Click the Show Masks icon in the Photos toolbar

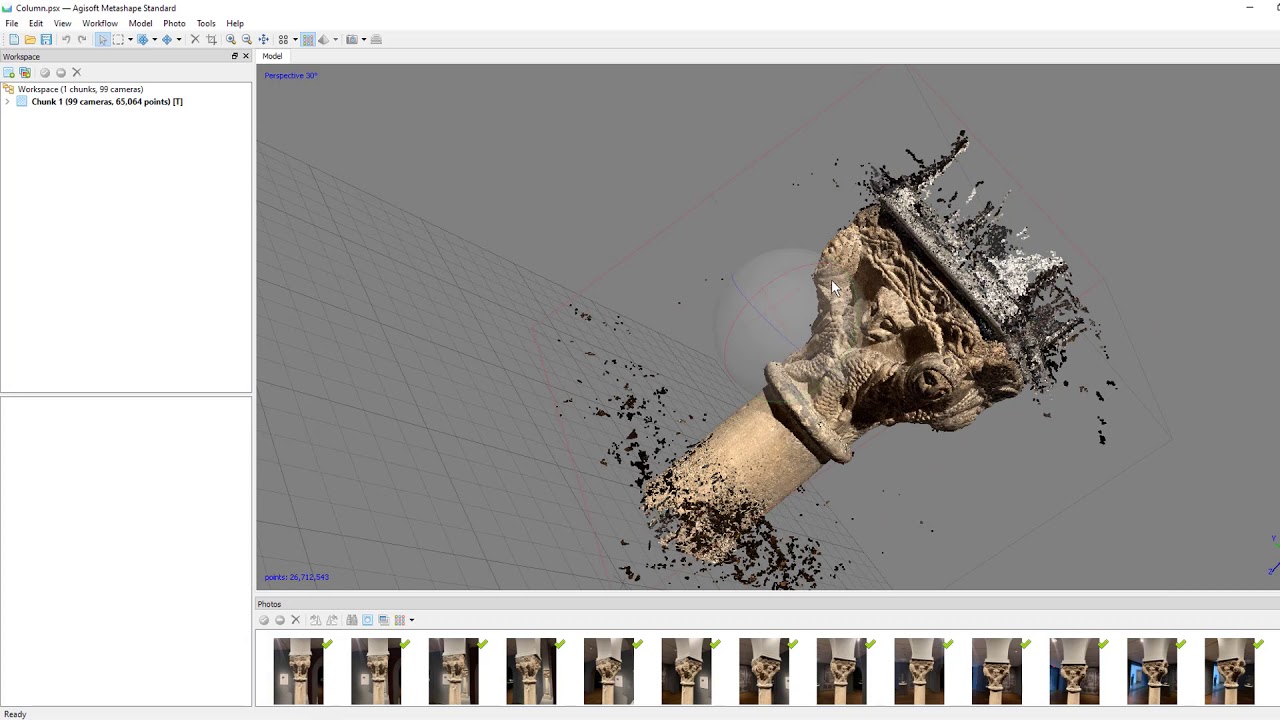[x=383, y=620]
